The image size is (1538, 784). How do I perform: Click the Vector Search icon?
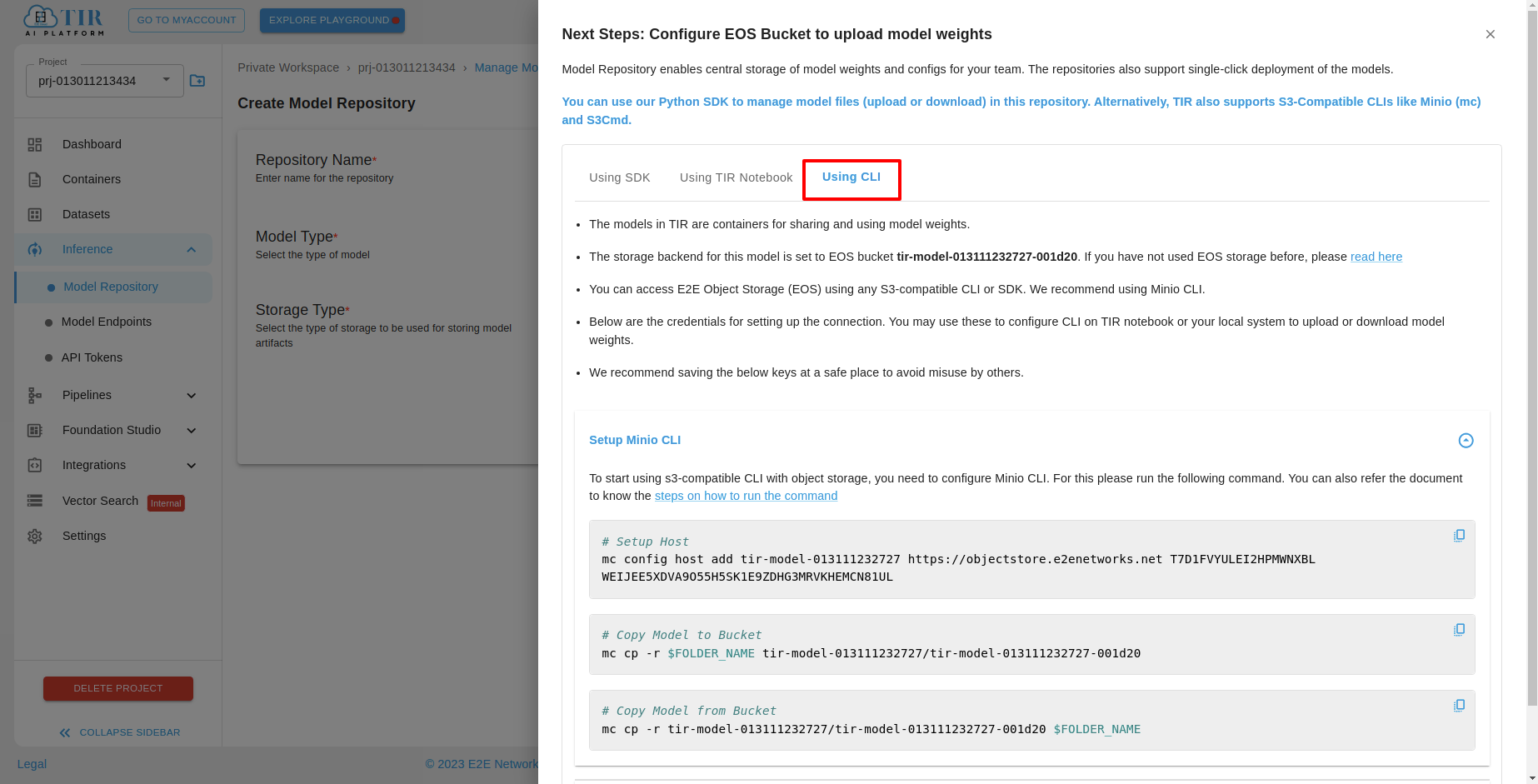pyautogui.click(x=34, y=501)
